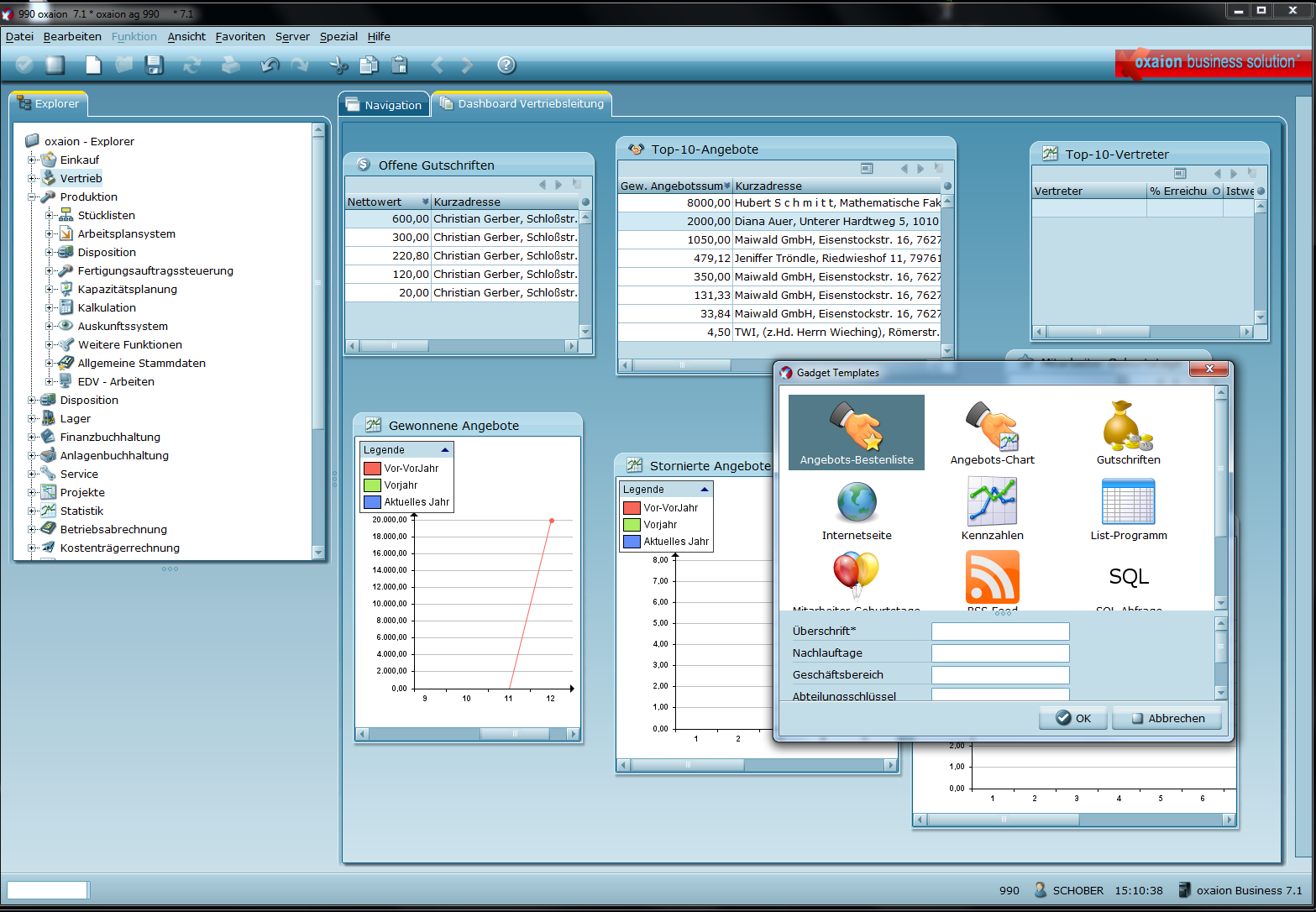Image resolution: width=1316 pixels, height=912 pixels.
Task: Pick the Kennzahlen chart template
Action: tap(992, 509)
